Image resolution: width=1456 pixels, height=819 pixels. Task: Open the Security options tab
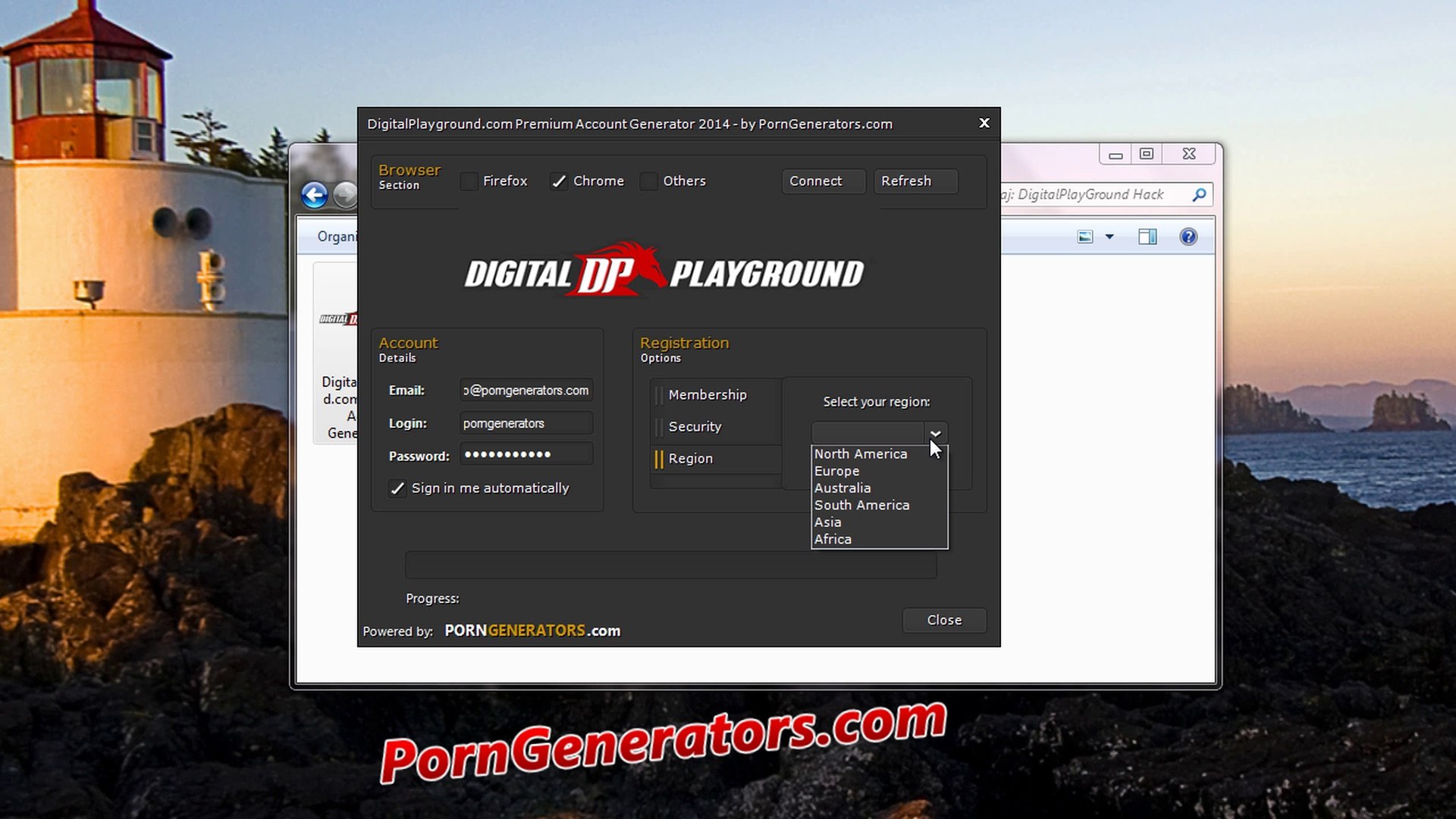[695, 426]
